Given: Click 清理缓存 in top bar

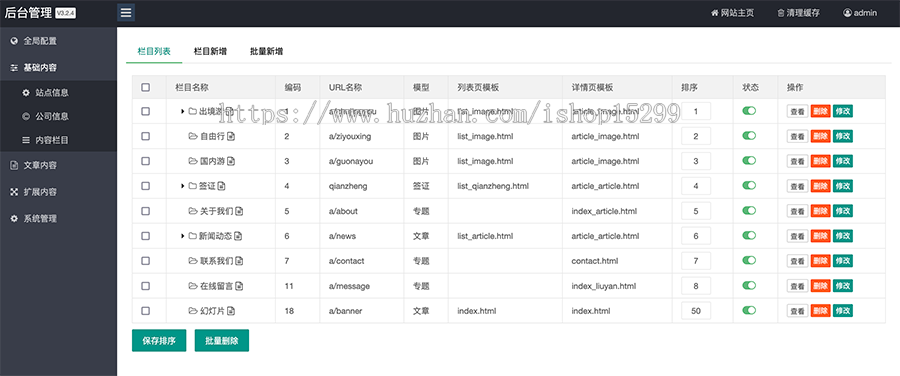Looking at the screenshot, I should point(798,13).
